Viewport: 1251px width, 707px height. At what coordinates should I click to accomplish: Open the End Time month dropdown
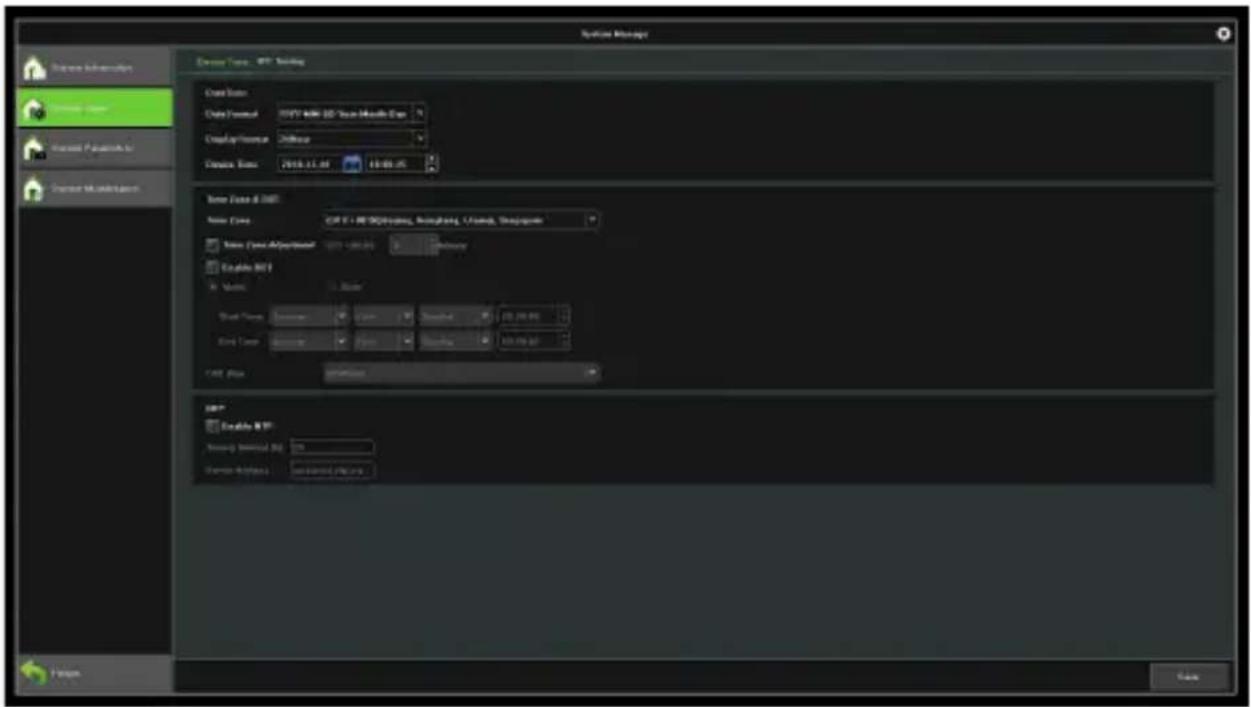tap(309, 341)
